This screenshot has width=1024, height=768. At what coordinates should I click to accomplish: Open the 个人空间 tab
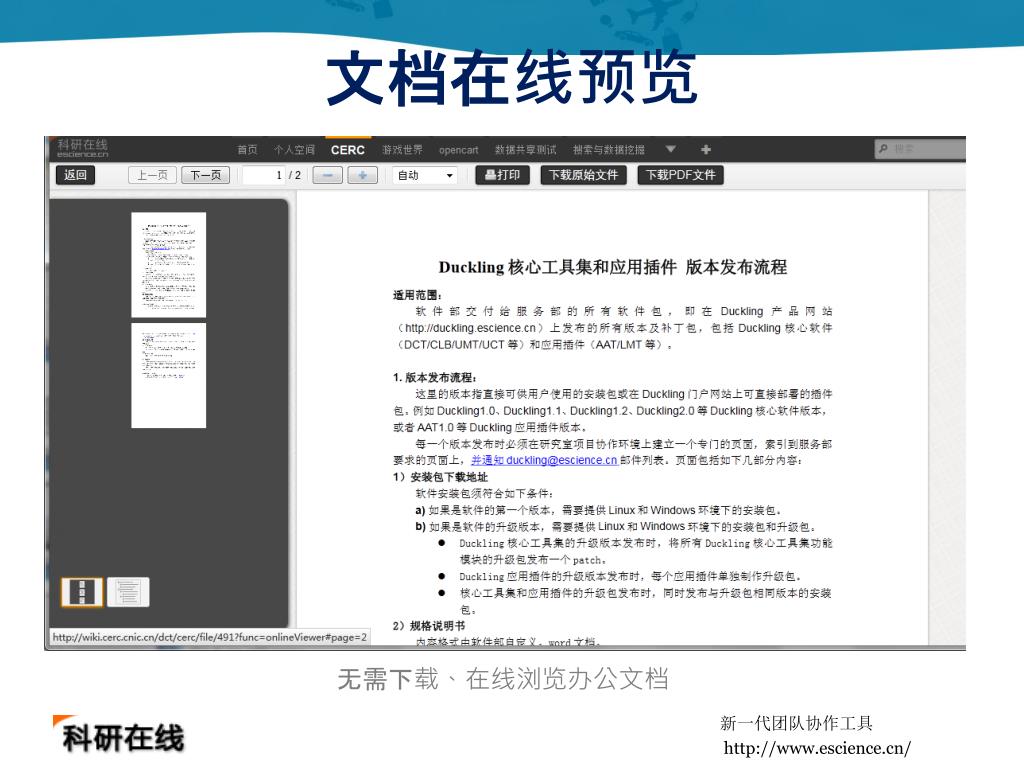click(x=294, y=150)
